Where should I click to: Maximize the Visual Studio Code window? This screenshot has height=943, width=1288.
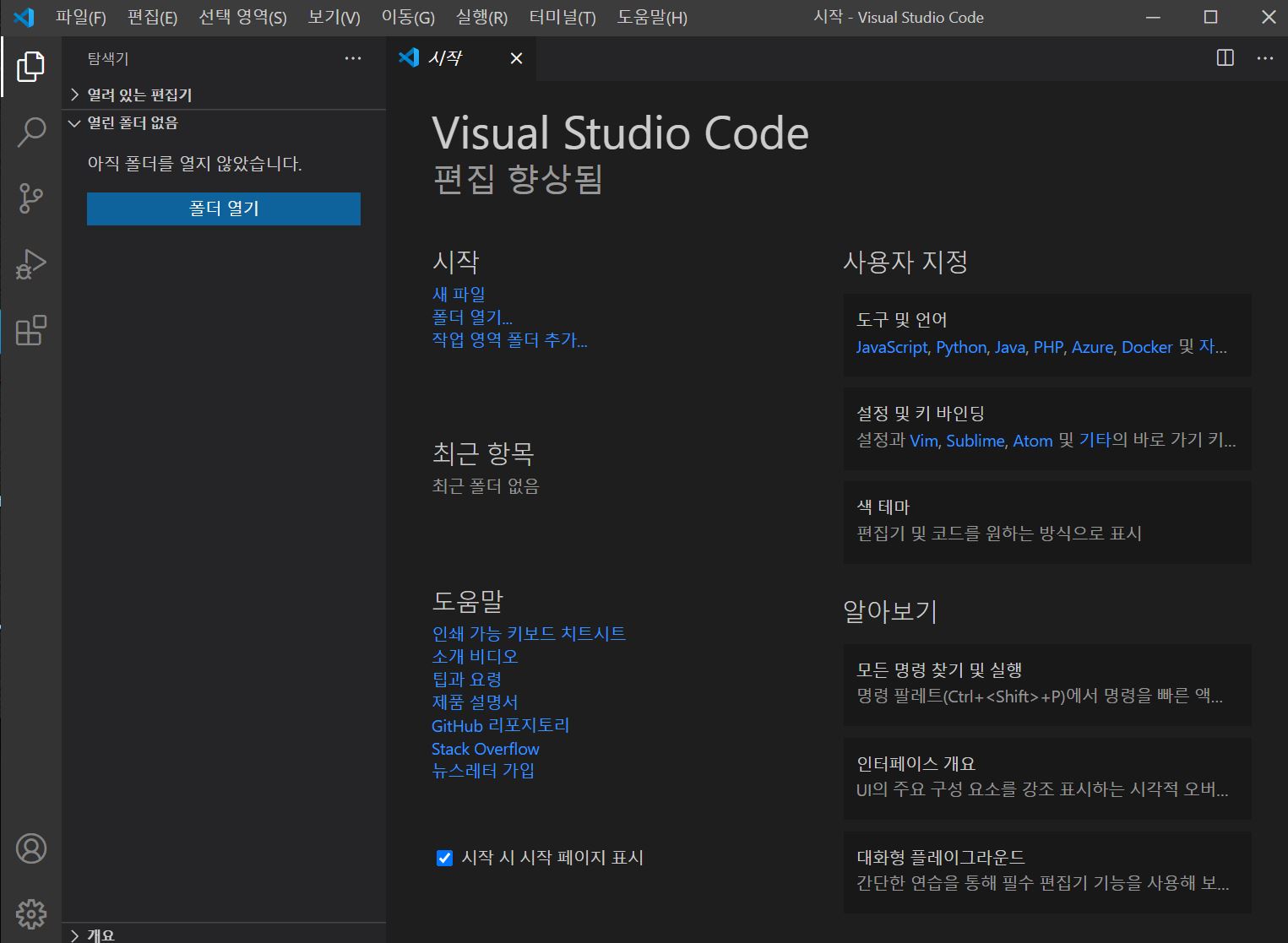pos(1210,17)
